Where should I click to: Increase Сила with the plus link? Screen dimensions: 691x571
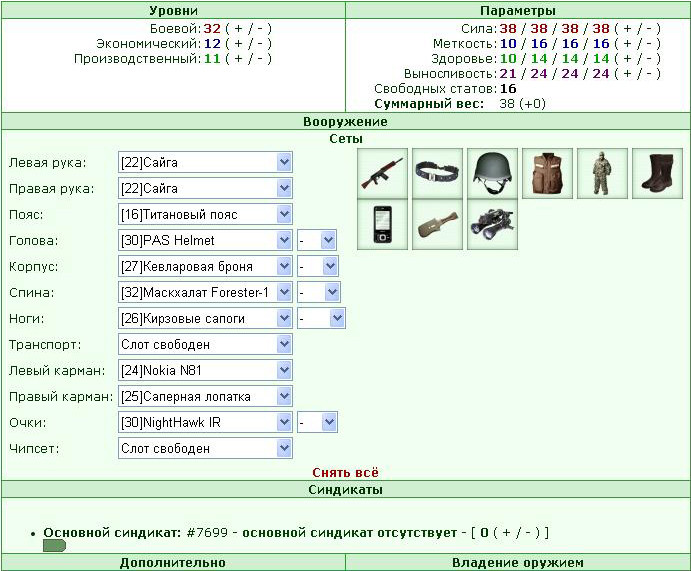(628, 29)
